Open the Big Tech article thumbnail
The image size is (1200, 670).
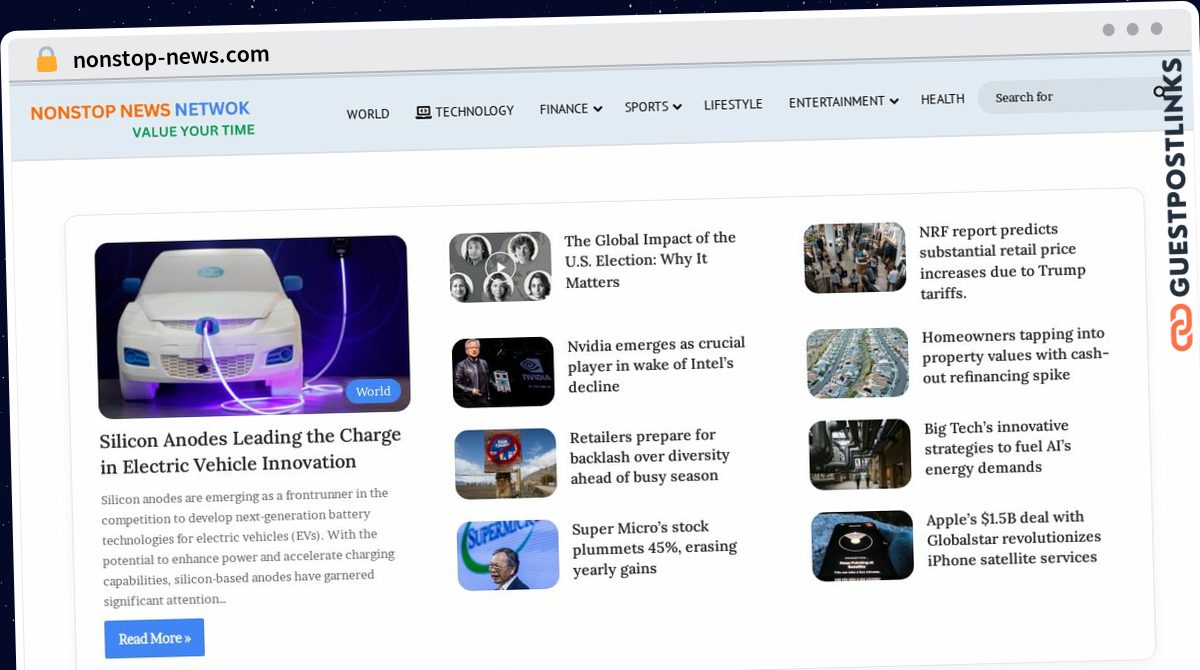[x=860, y=454]
